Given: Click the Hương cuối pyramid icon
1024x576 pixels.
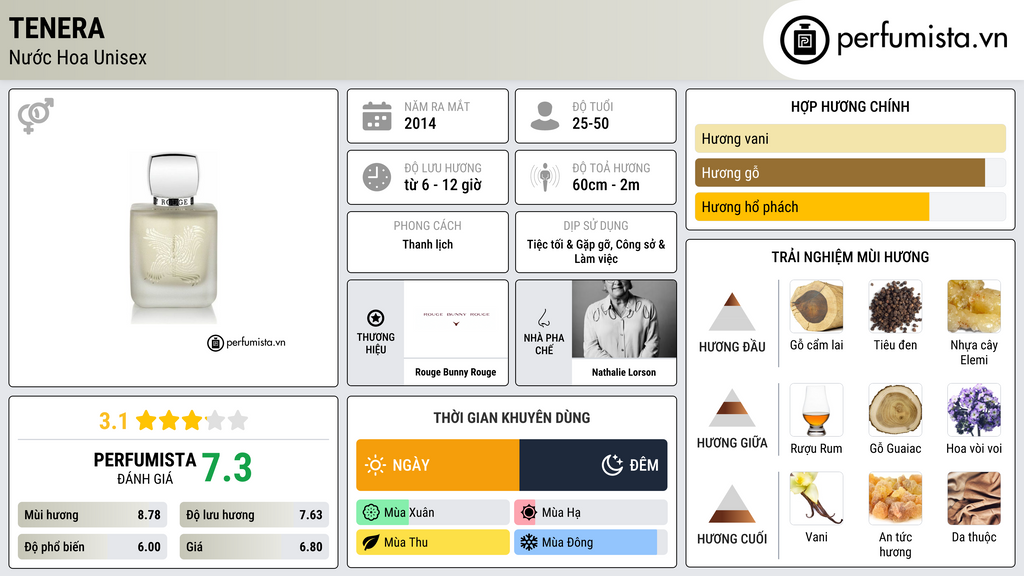Looking at the screenshot, I should click(x=732, y=504).
